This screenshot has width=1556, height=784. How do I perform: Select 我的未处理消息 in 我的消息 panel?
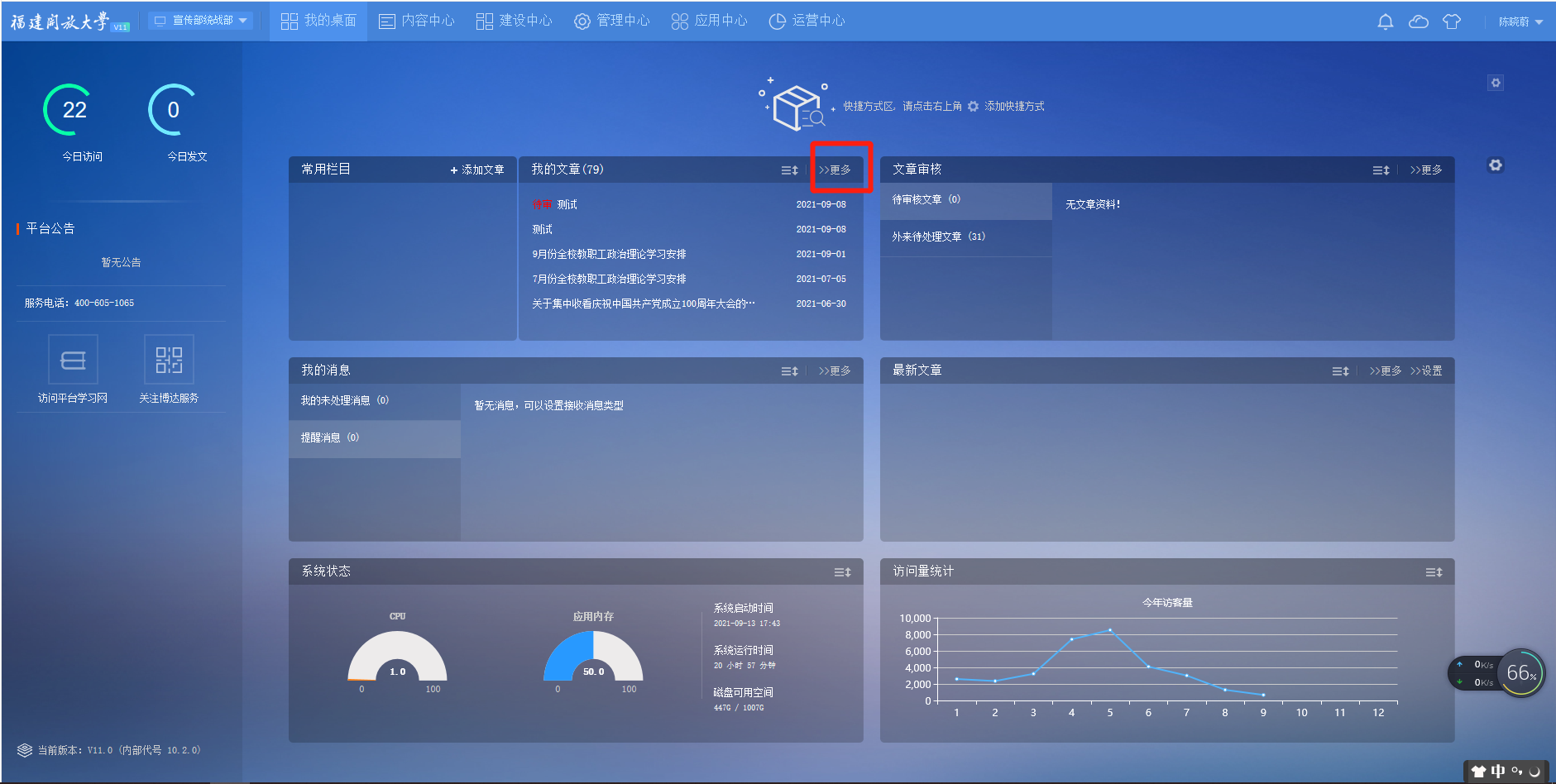344,400
